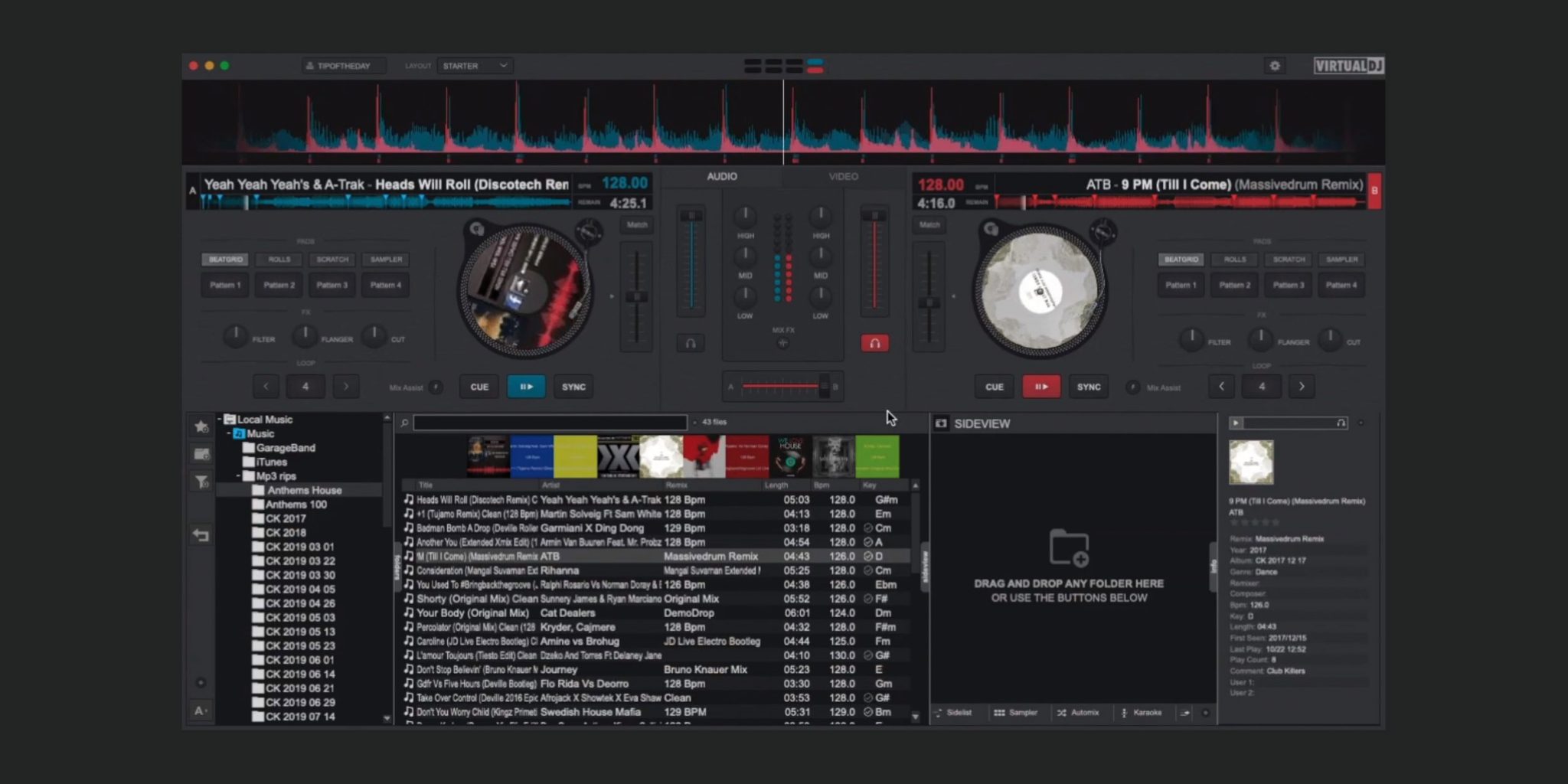Sort track list by Key column
This screenshot has height=784, width=1568.
(x=870, y=485)
